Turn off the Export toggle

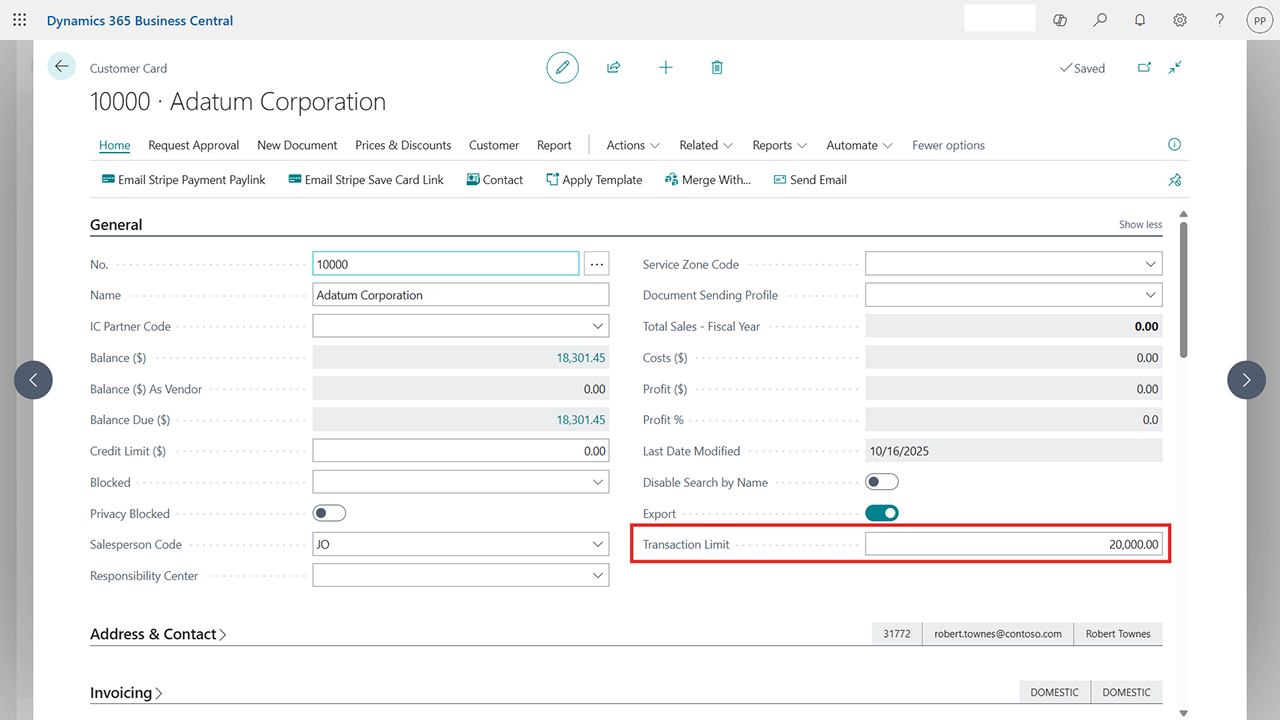881,513
